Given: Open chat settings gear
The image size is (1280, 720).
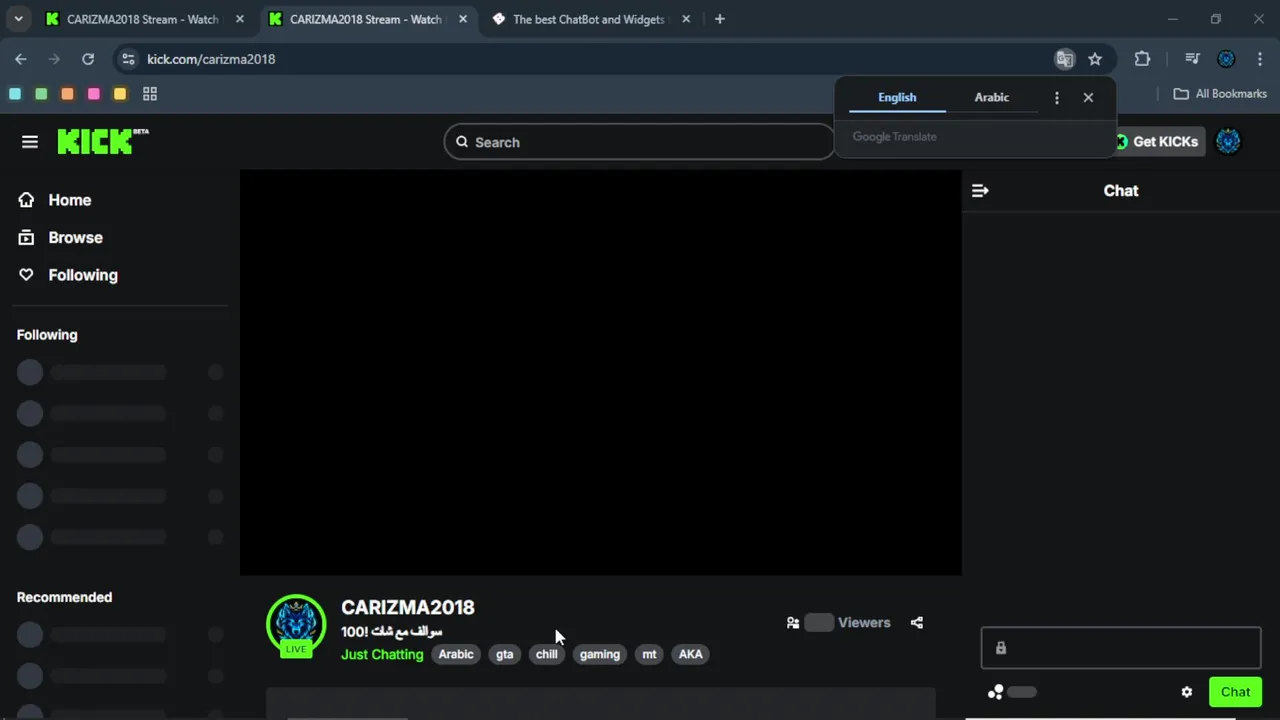Looking at the screenshot, I should (x=1187, y=692).
